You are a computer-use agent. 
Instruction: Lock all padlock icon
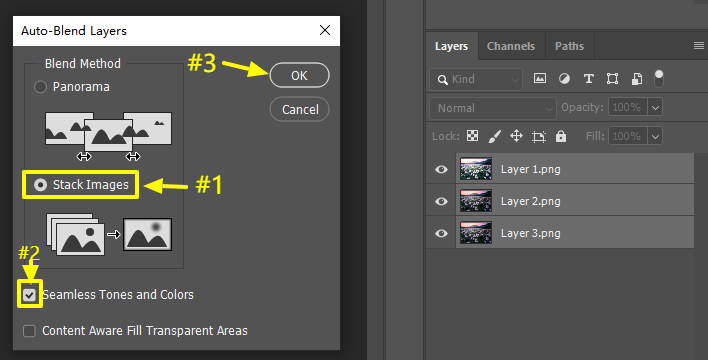pyautogui.click(x=561, y=136)
